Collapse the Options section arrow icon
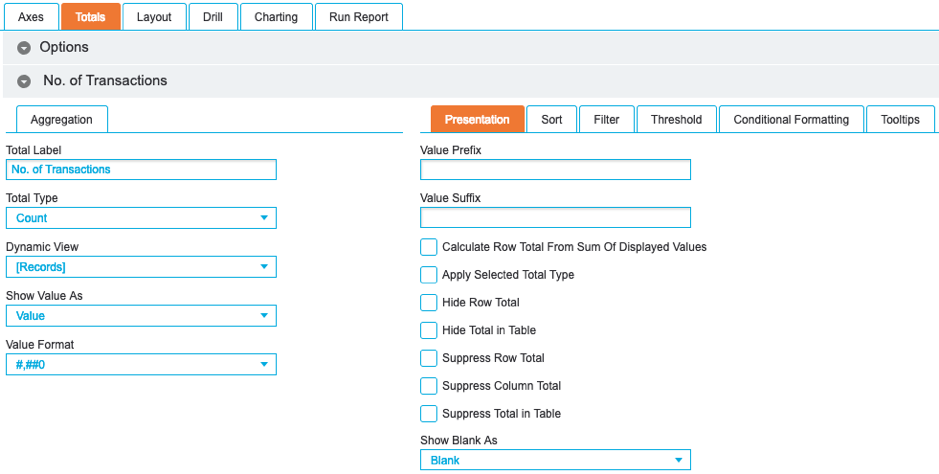Image resolution: width=939 pixels, height=474 pixels. [x=24, y=48]
